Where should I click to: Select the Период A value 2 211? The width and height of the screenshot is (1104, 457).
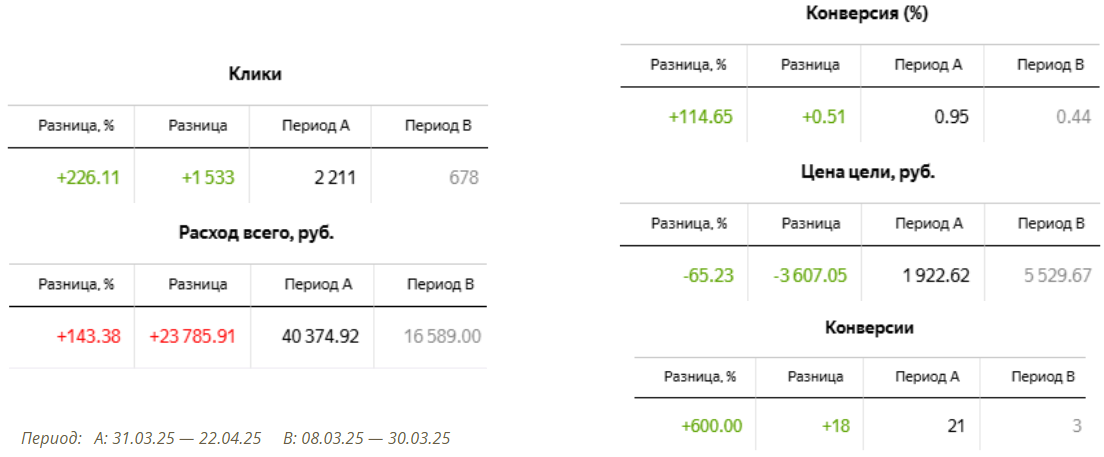click(x=334, y=178)
